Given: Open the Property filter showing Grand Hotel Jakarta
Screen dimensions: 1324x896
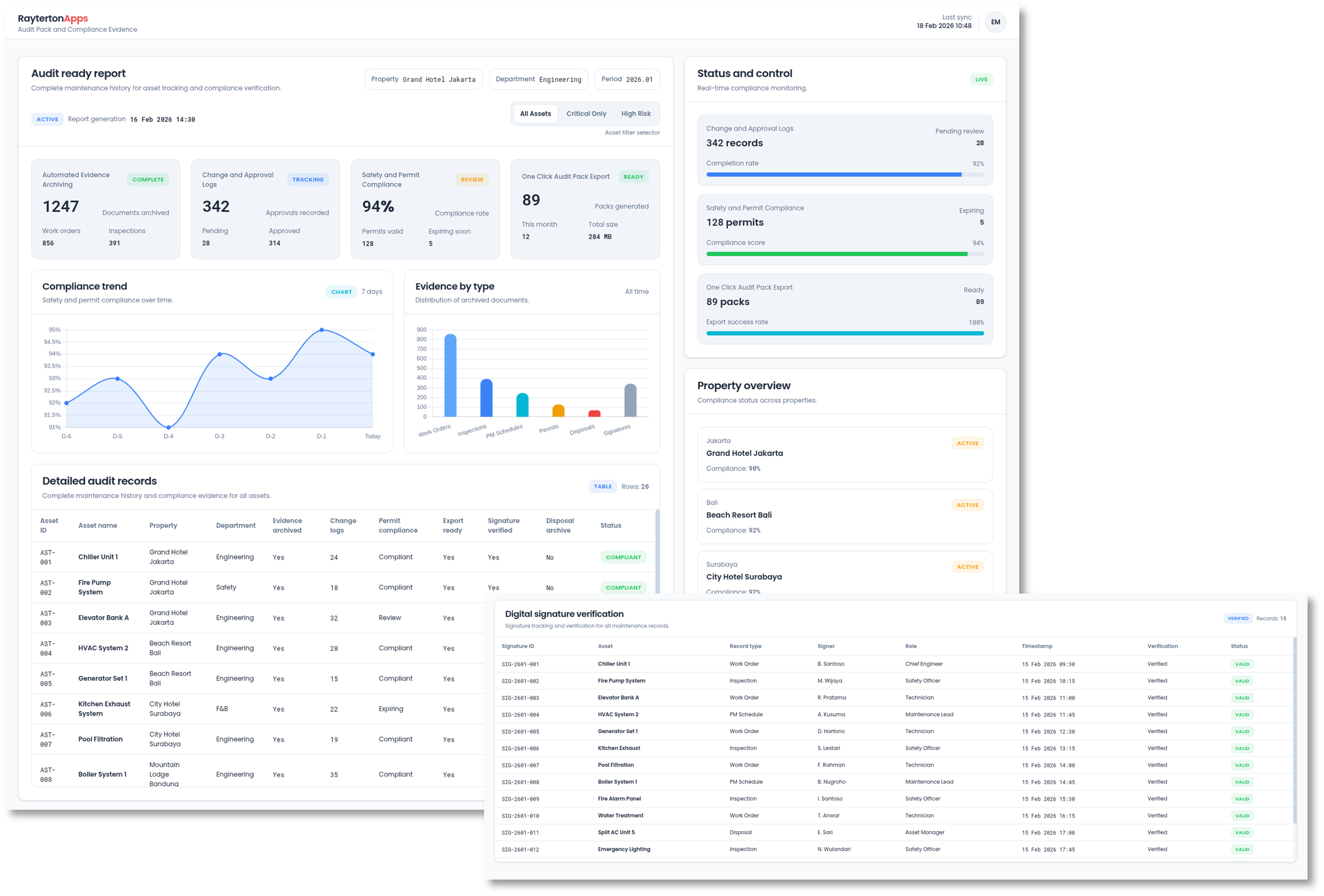Looking at the screenshot, I should [423, 79].
